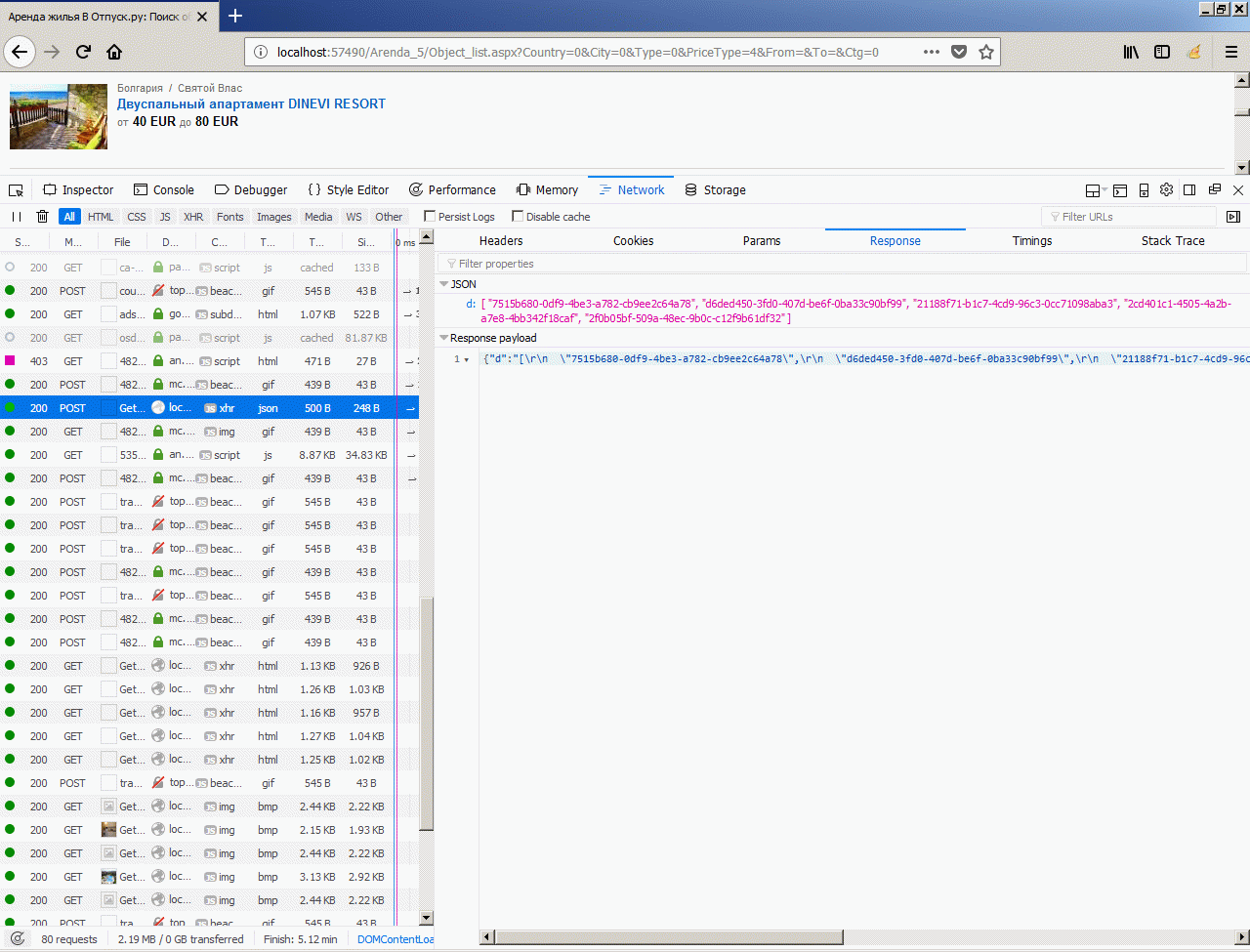Image resolution: width=1250 pixels, height=952 pixels.
Task: Switch to the Performance tab
Action: click(x=452, y=190)
